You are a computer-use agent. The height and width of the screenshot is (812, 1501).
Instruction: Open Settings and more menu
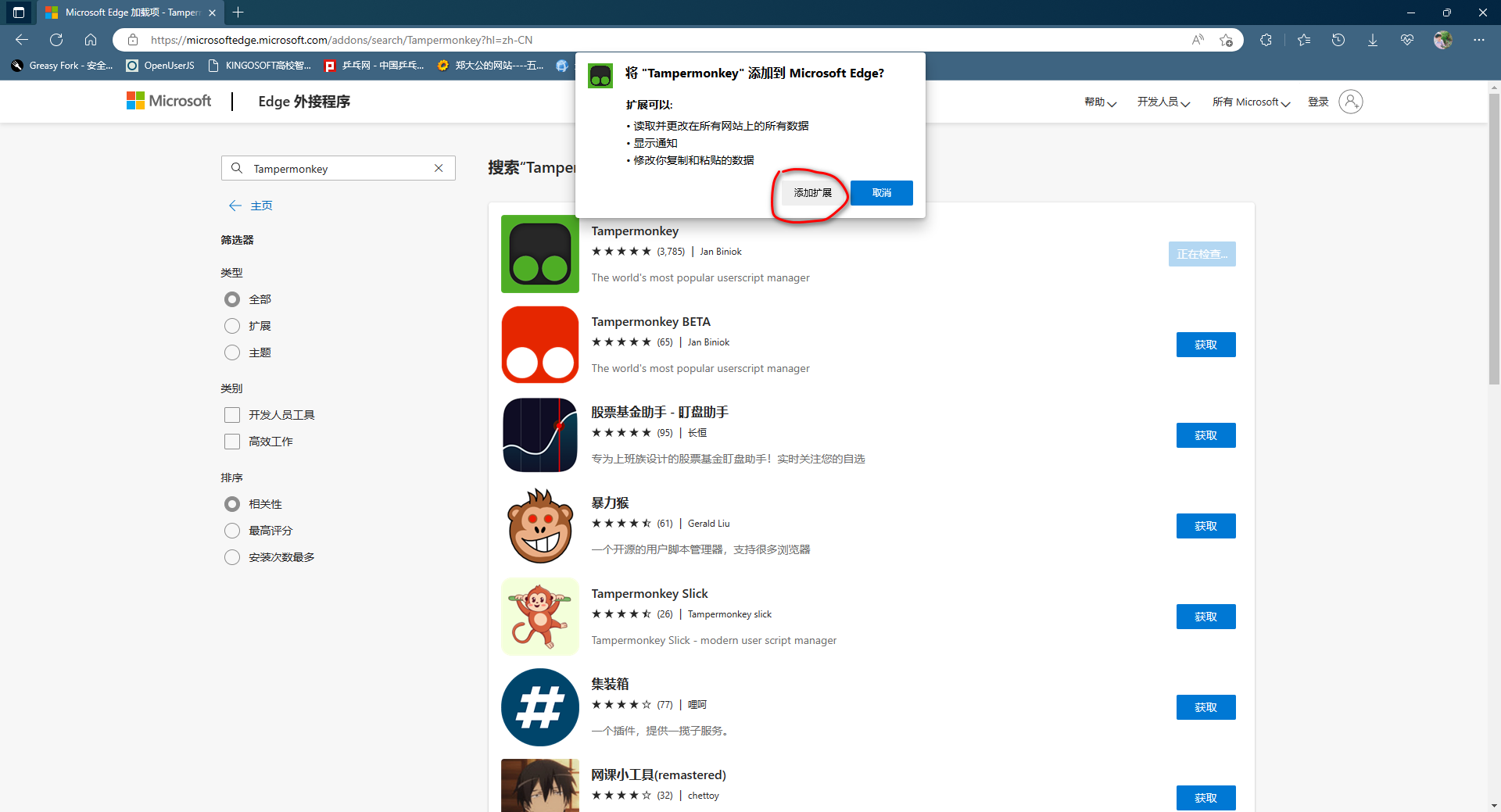coord(1479,40)
